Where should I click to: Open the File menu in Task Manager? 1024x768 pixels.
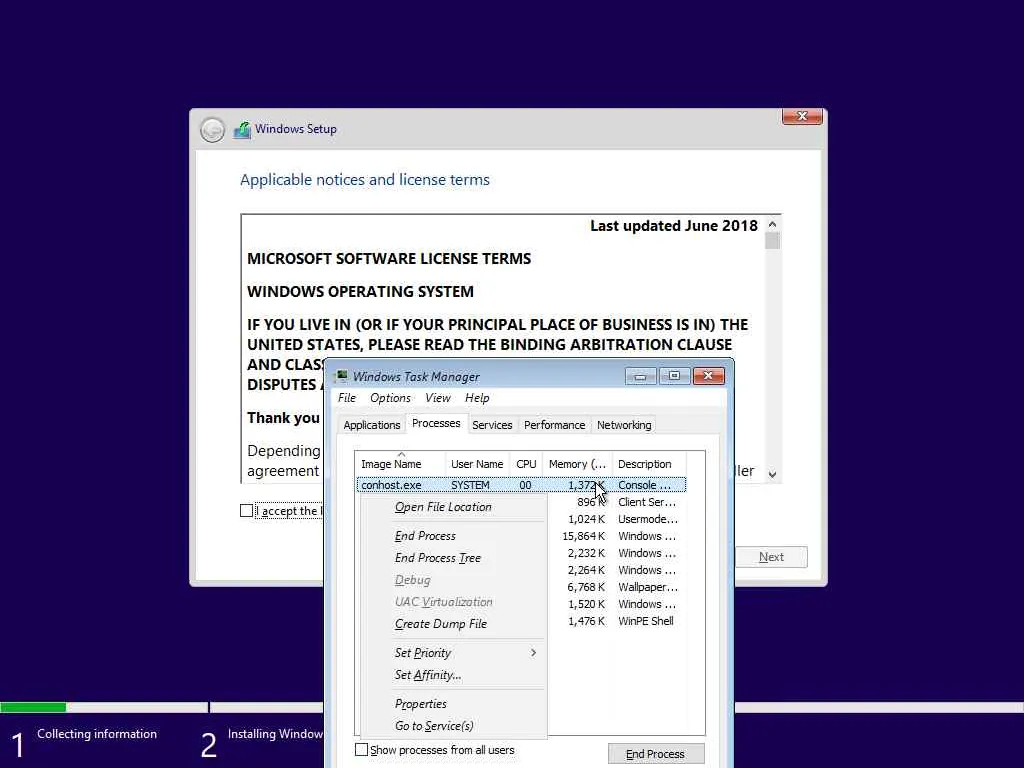coord(347,398)
